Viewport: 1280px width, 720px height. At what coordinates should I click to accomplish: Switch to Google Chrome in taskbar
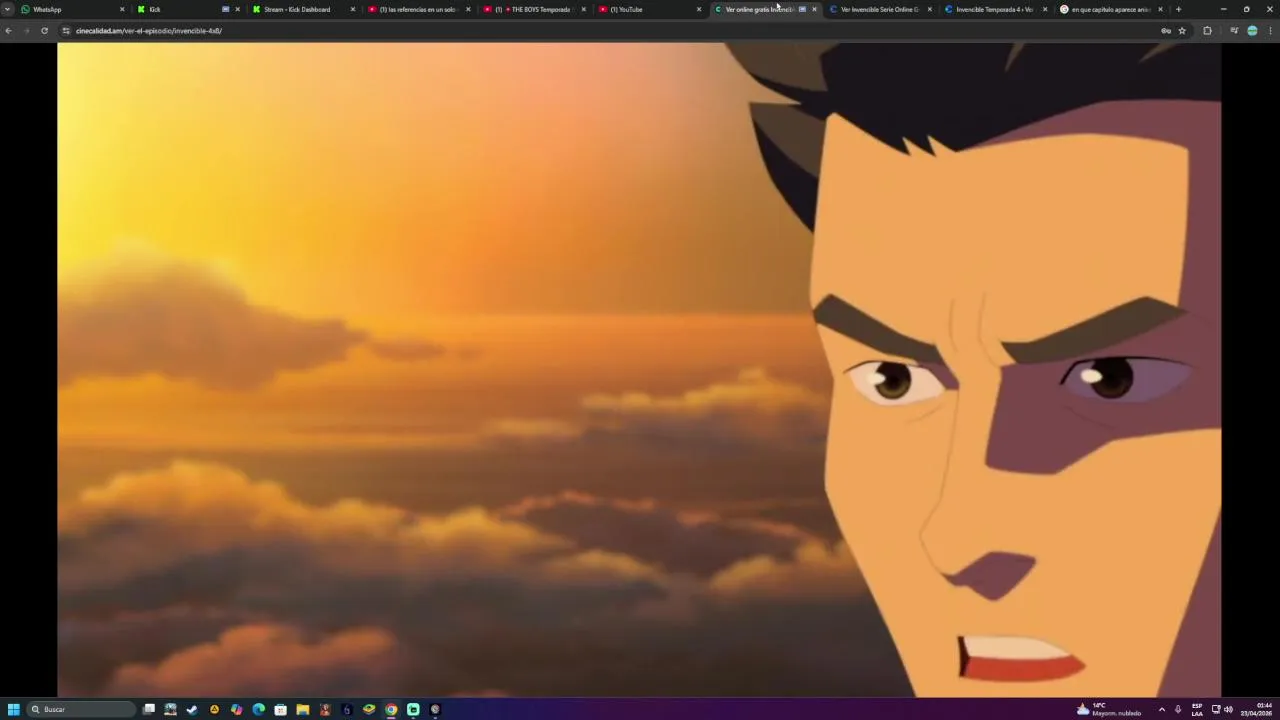pyautogui.click(x=391, y=709)
